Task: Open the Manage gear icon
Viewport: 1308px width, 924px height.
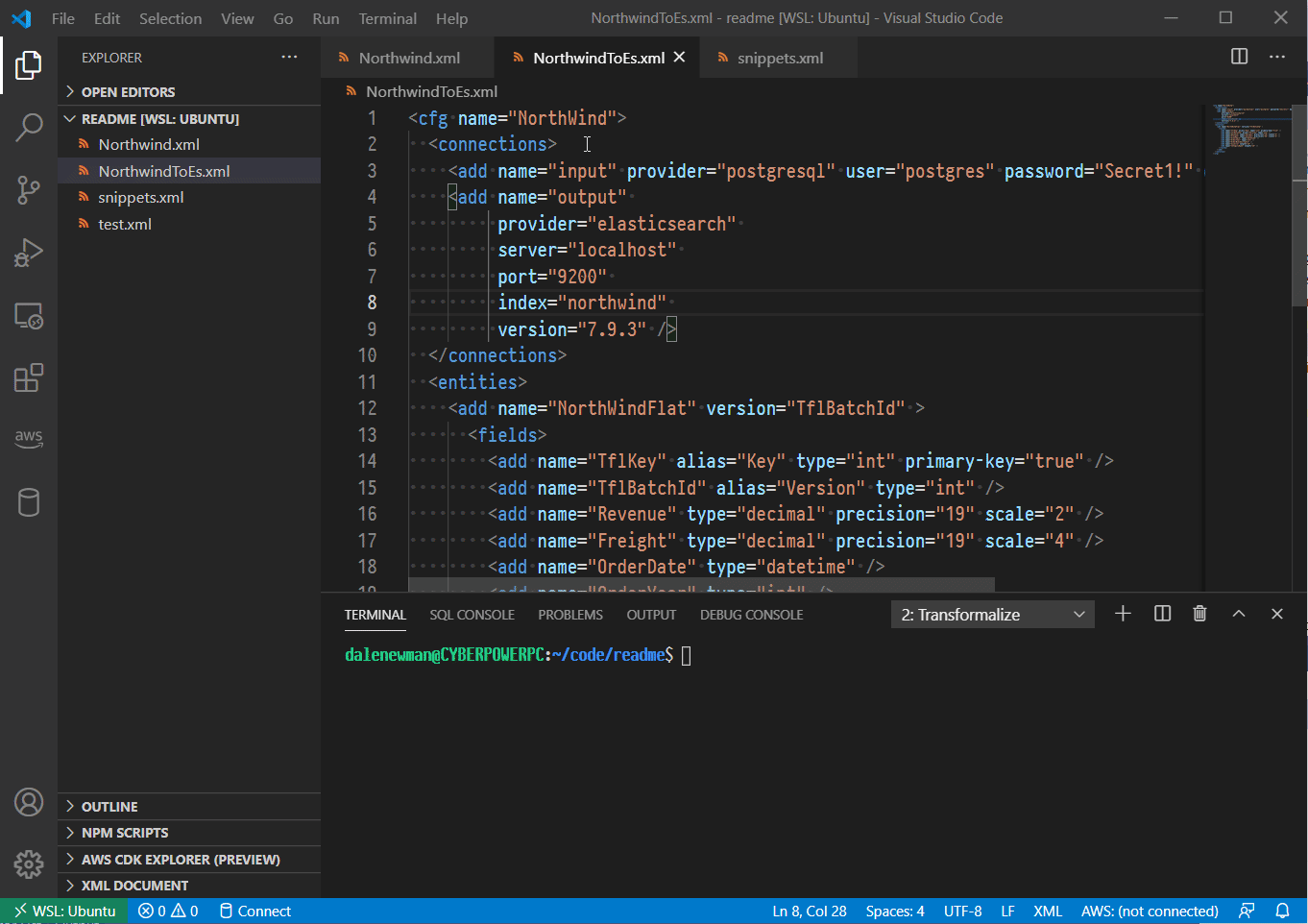Action: (29, 864)
